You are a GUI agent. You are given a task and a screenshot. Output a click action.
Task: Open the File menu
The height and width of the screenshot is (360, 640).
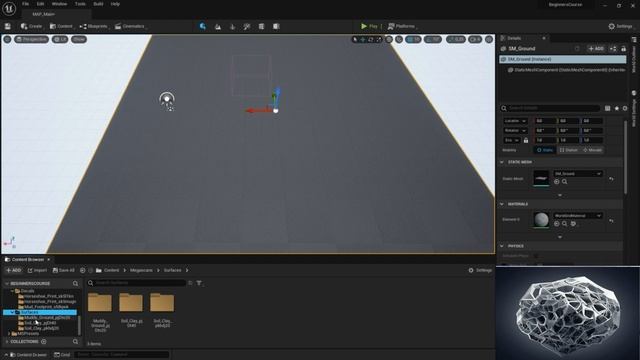[25, 4]
